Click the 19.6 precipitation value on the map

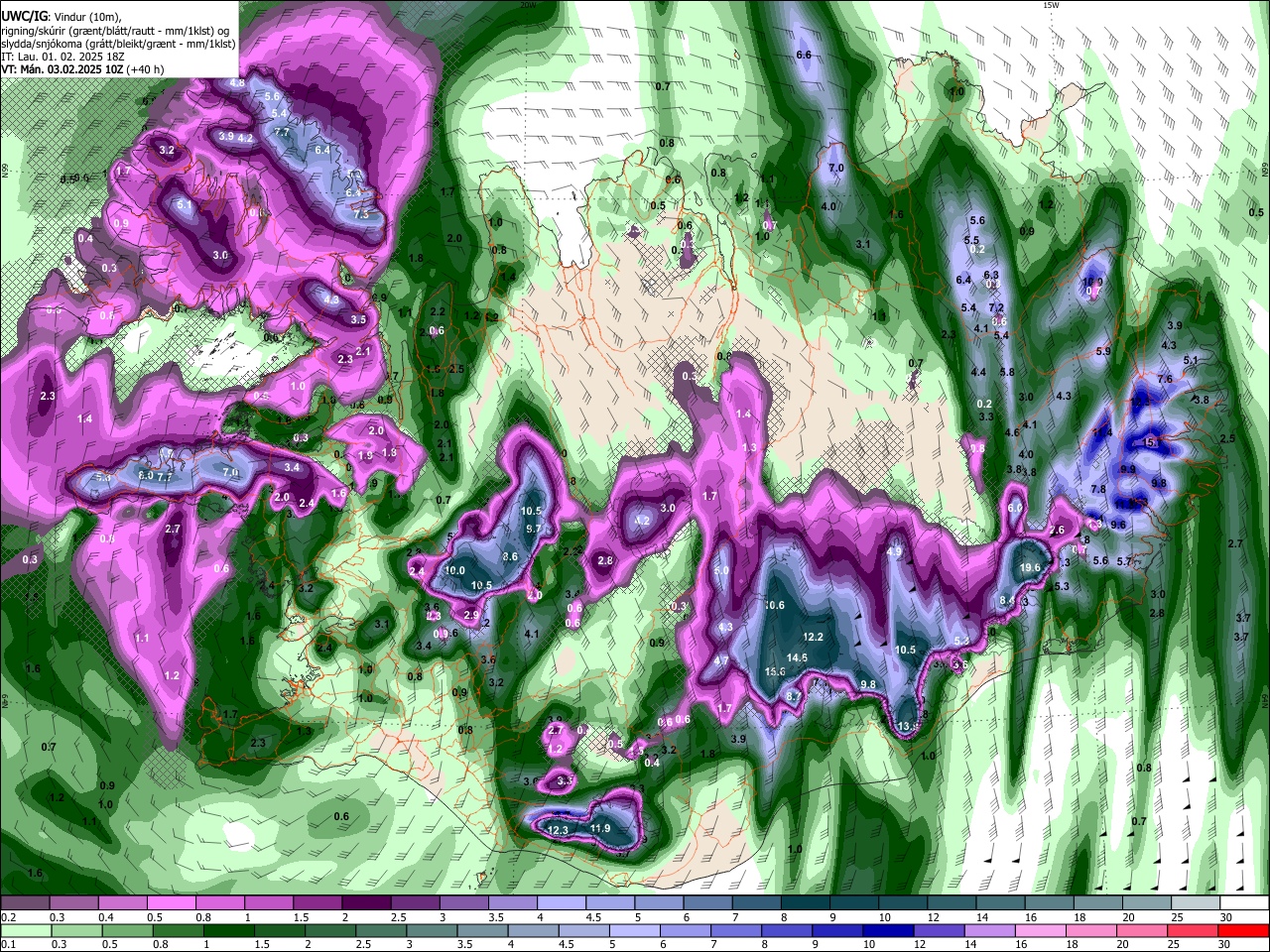pos(1030,567)
